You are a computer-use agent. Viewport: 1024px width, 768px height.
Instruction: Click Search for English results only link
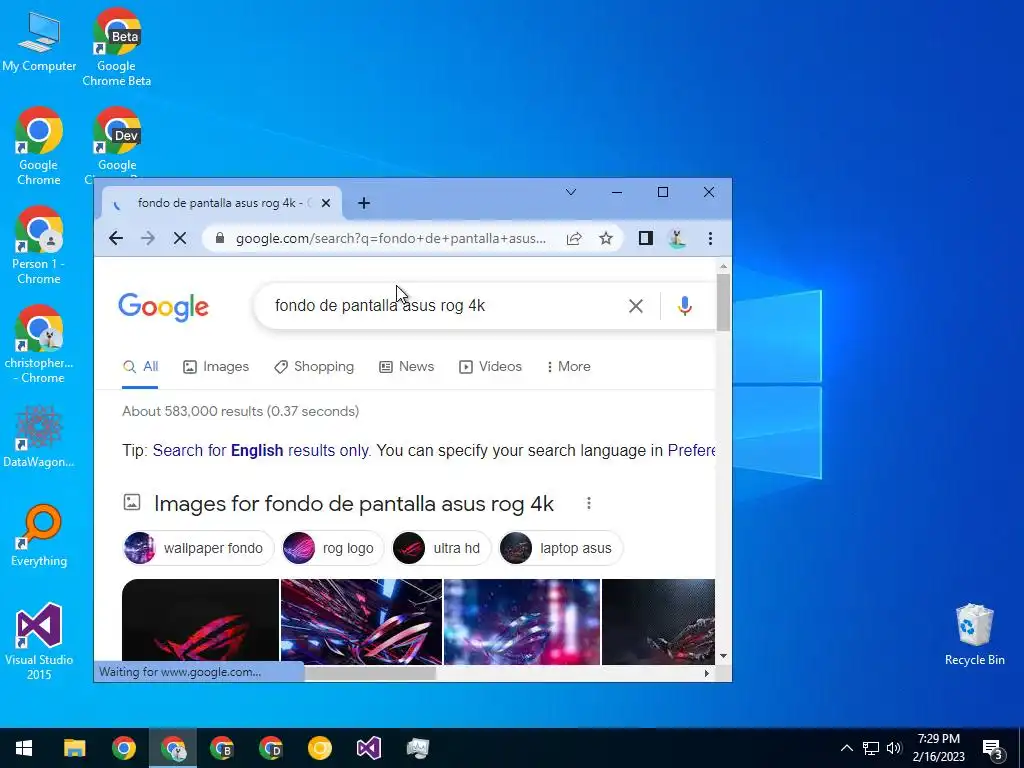(x=261, y=451)
